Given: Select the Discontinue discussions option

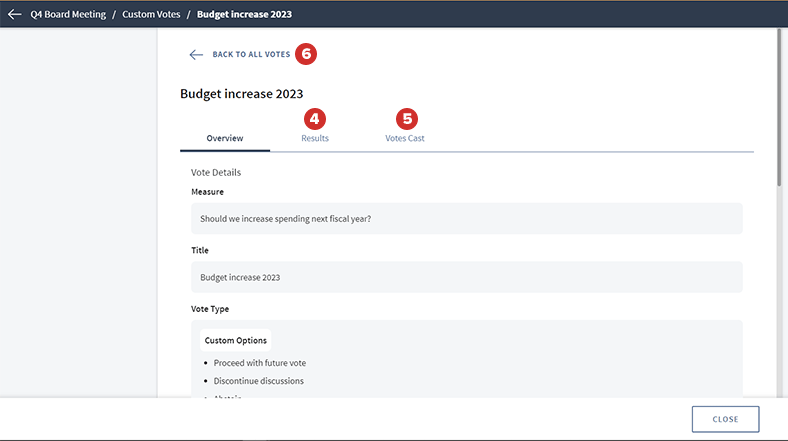Looking at the screenshot, I should coord(258,381).
